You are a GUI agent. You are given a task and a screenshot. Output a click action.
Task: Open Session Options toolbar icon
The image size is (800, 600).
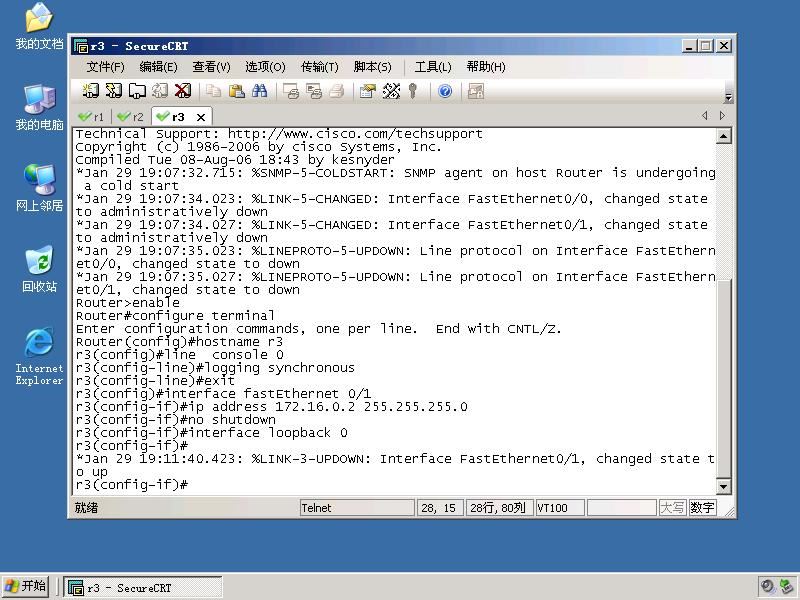(367, 91)
